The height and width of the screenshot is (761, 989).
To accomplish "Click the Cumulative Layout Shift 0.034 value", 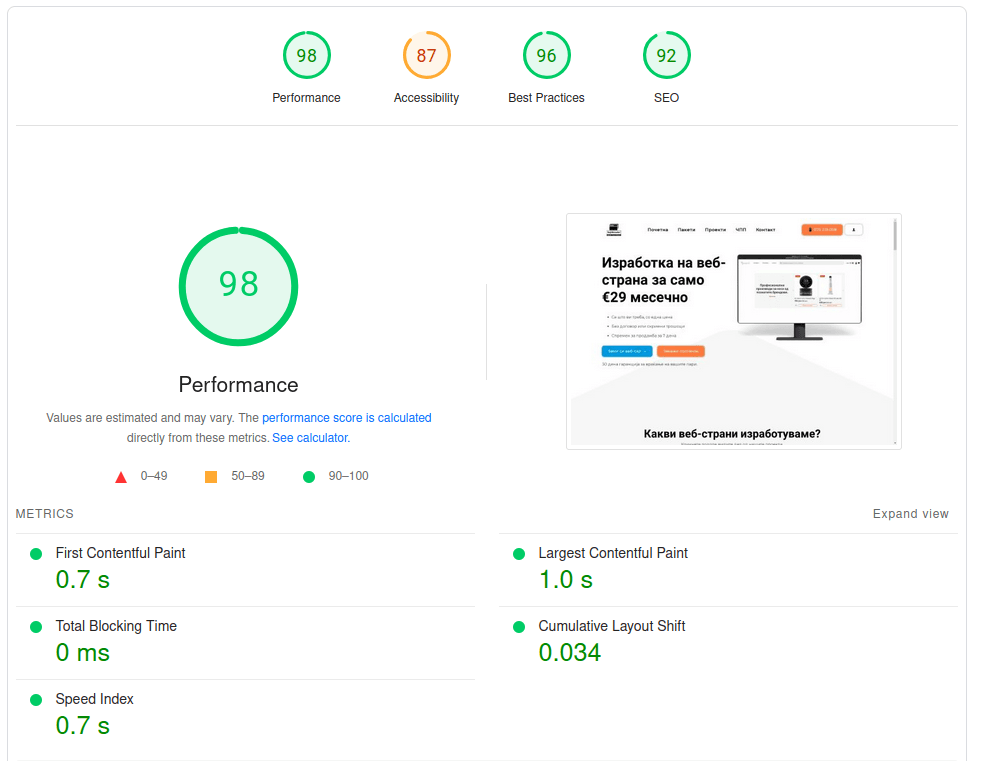I will click(x=569, y=653).
